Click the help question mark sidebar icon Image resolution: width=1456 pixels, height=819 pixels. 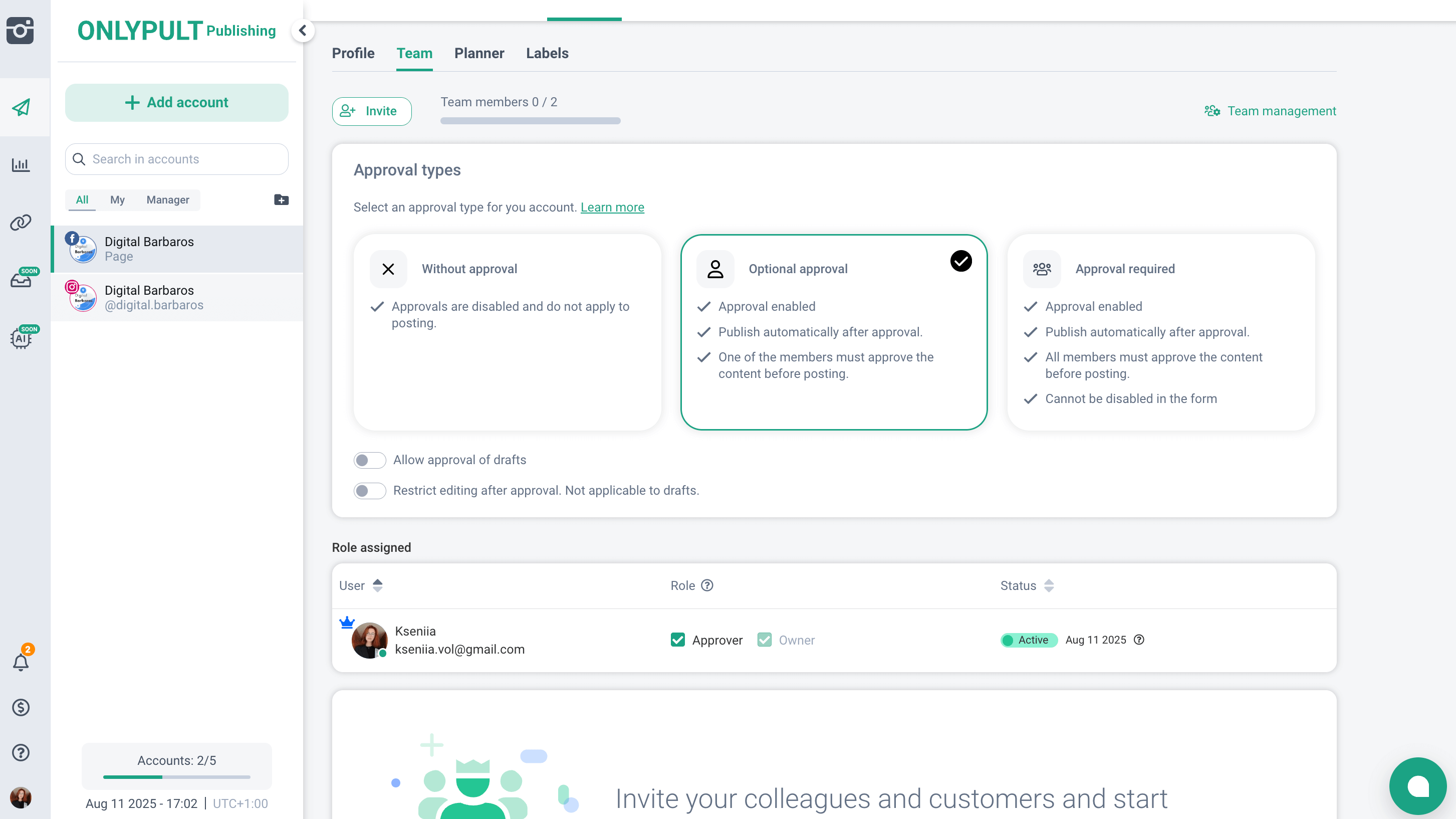(21, 752)
